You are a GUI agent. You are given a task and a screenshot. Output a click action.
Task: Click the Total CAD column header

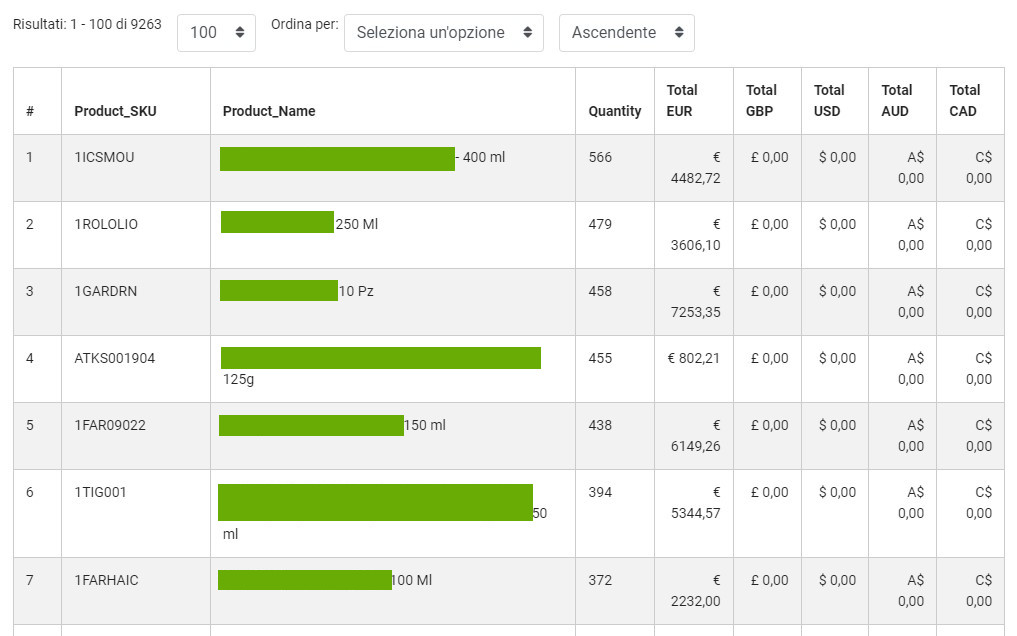click(965, 100)
